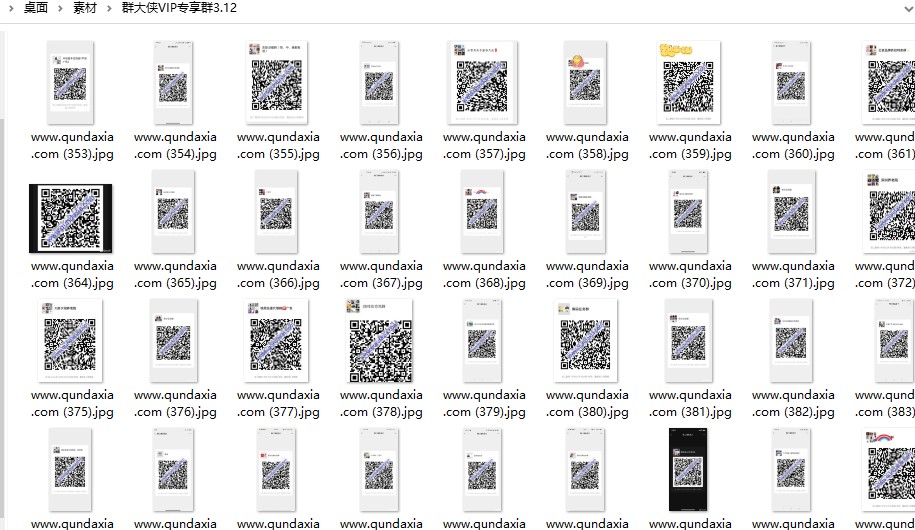This screenshot has height=530, width=915.
Task: Open the 桌面 breadcrumb folder
Action: click(36, 8)
